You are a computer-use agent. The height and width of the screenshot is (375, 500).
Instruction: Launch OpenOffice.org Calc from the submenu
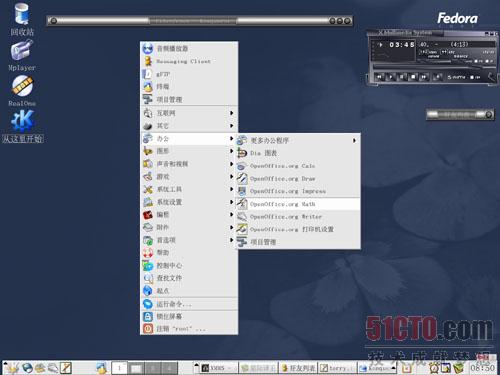[298, 166]
